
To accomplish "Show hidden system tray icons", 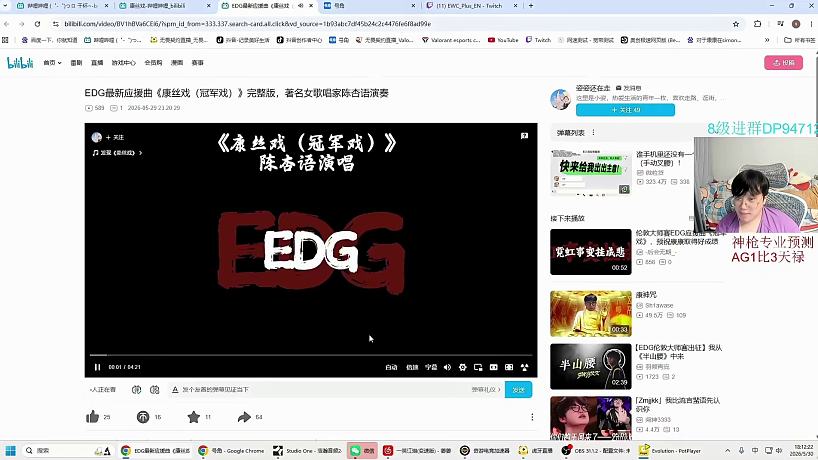I will (x=728, y=451).
